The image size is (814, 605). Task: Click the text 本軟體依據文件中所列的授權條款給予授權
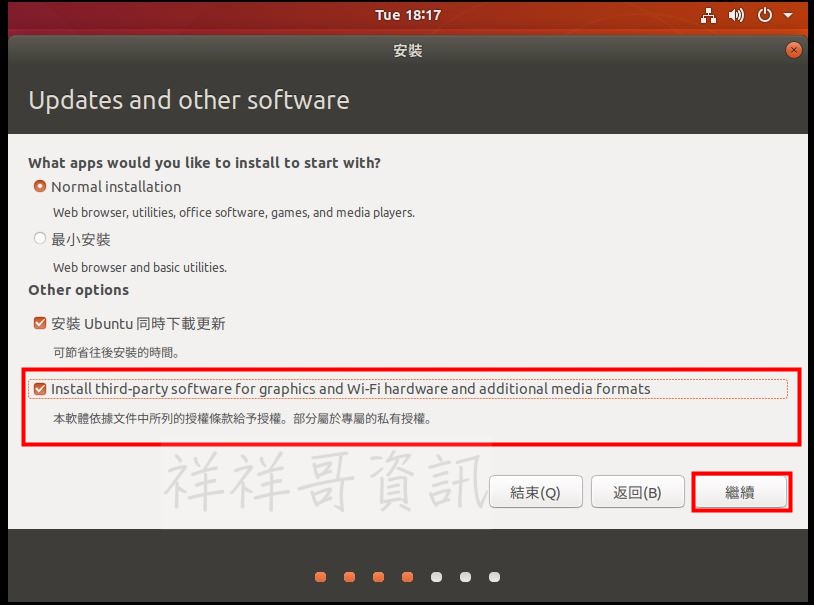167,419
